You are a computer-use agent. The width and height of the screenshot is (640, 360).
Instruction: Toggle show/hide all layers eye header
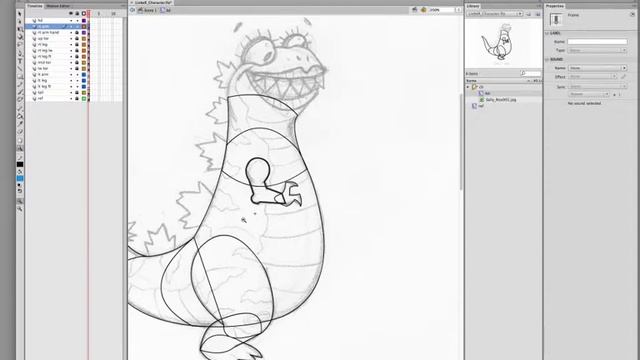point(71,13)
